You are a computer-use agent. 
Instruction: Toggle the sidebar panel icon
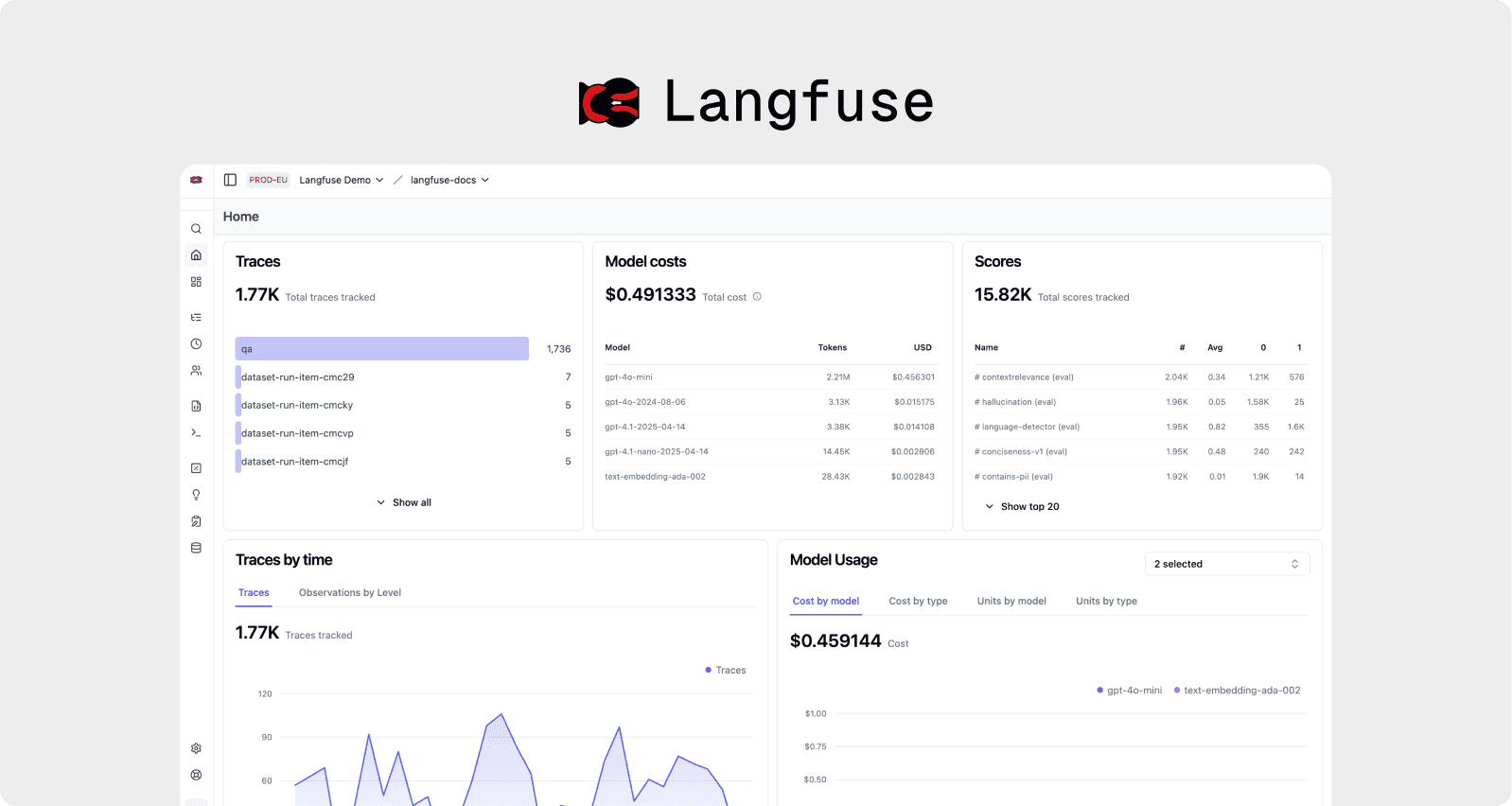click(230, 180)
